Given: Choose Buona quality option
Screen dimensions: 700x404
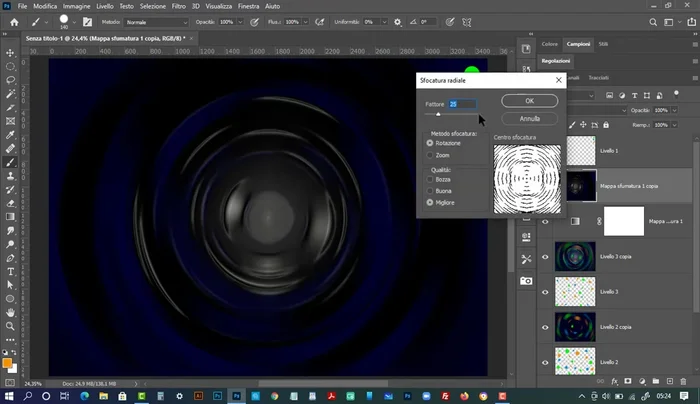Looking at the screenshot, I should point(431,190).
